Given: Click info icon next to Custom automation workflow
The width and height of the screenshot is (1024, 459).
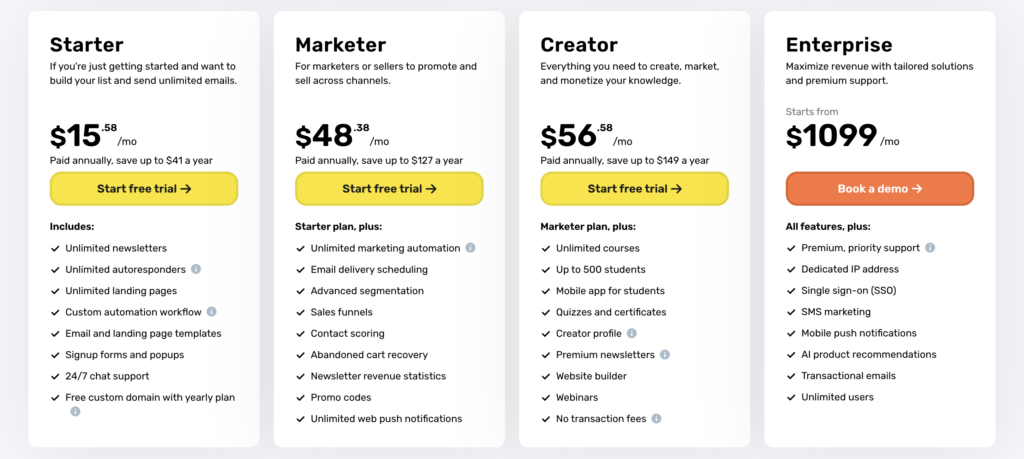Looking at the screenshot, I should click(212, 312).
